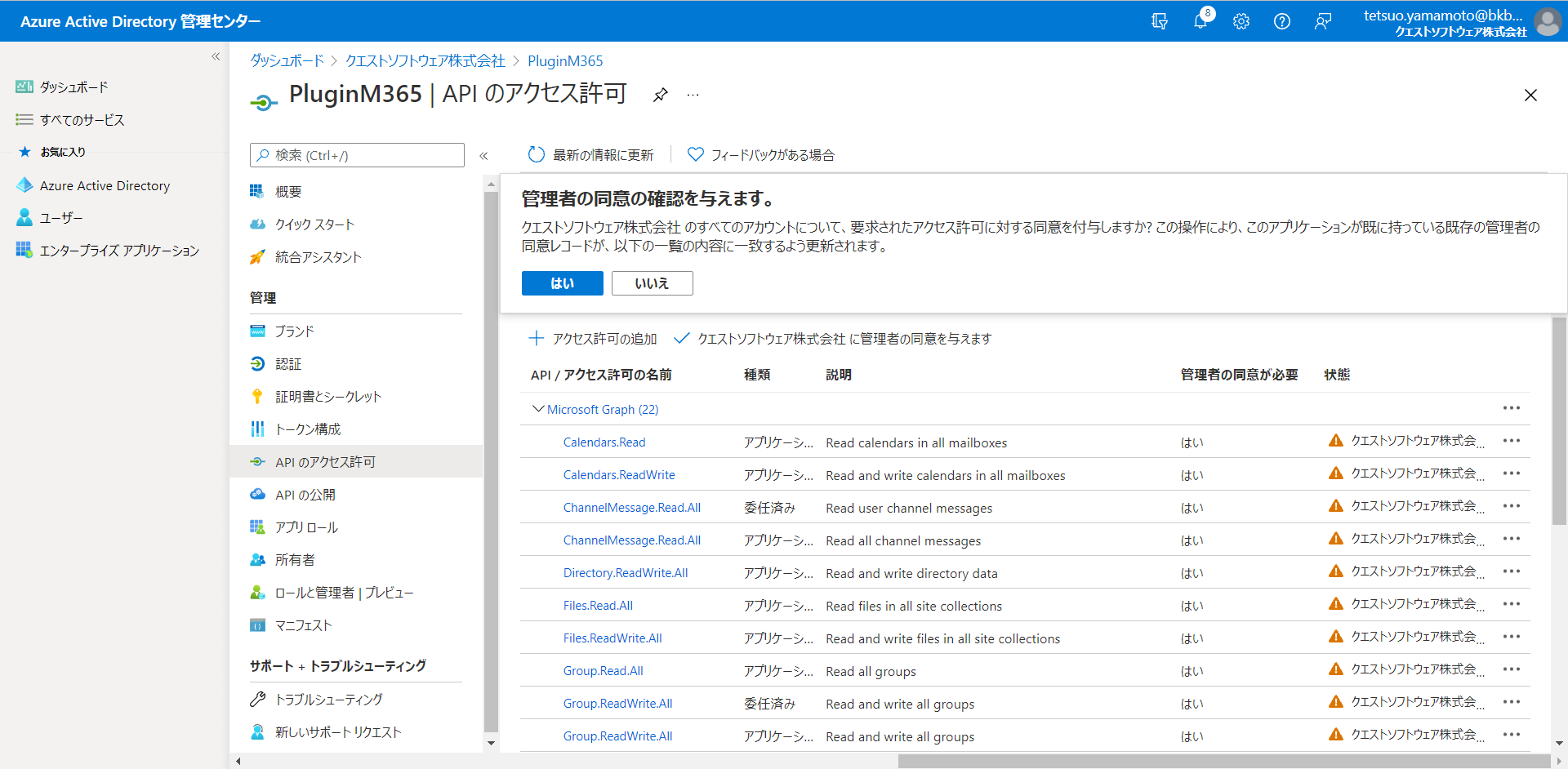
Task: Collapse the Microsoft Graph (22) group
Action: pos(537,409)
